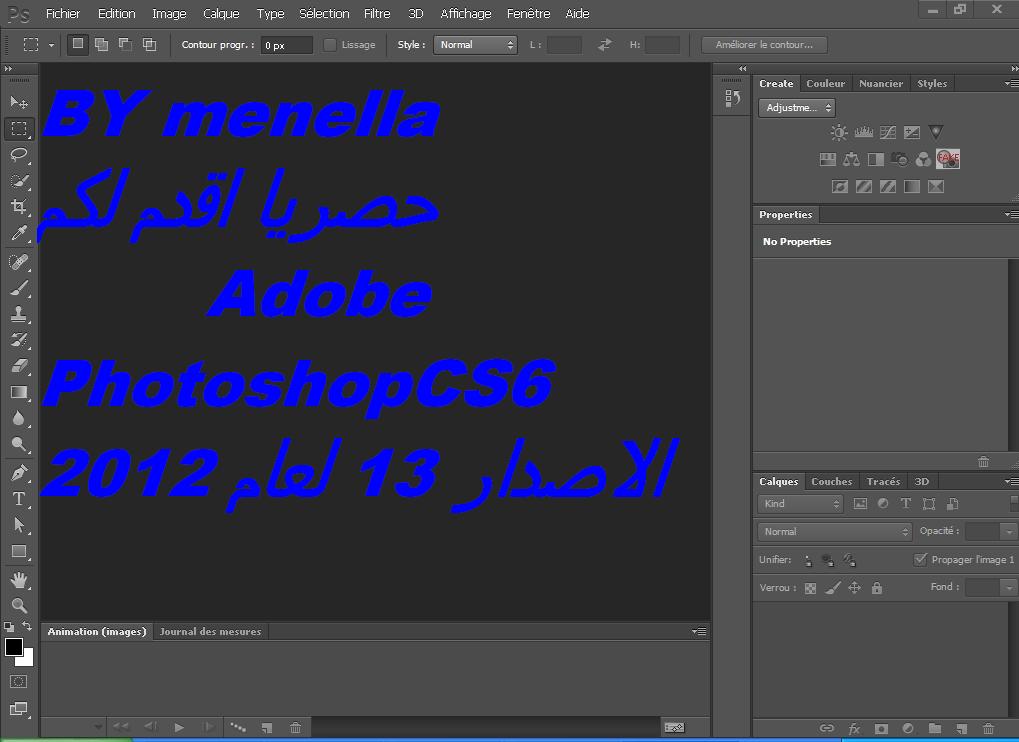The image size is (1019, 742).
Task: Select the Crop tool
Action: coord(19,207)
